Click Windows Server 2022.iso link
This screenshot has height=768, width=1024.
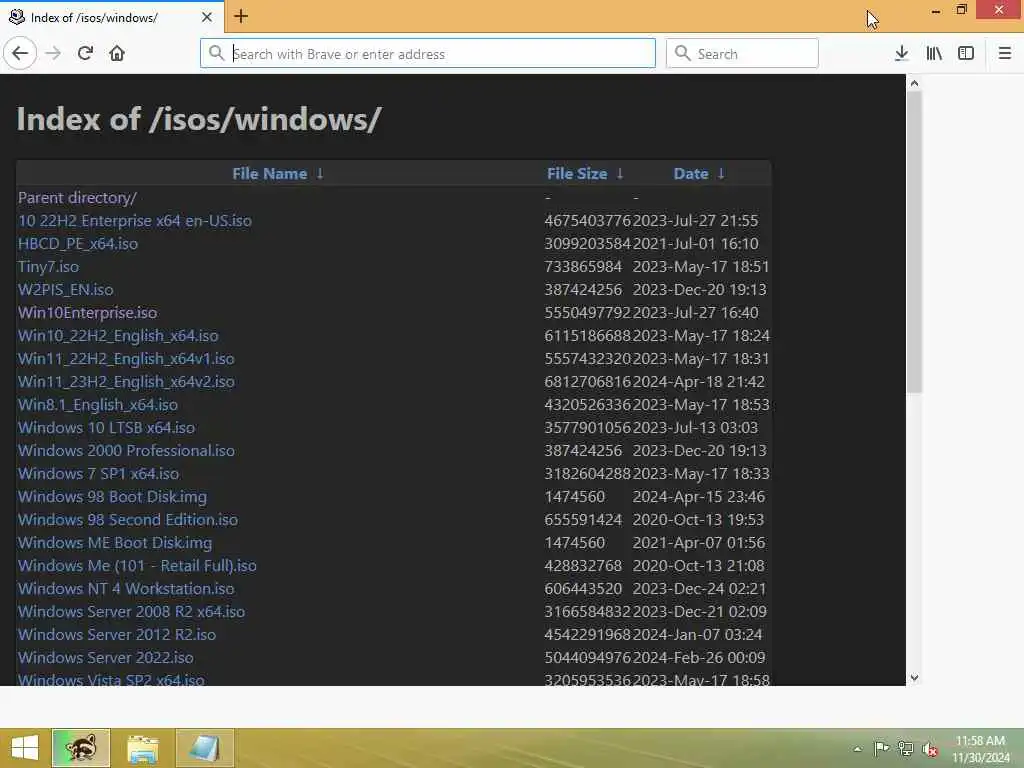tap(106, 658)
